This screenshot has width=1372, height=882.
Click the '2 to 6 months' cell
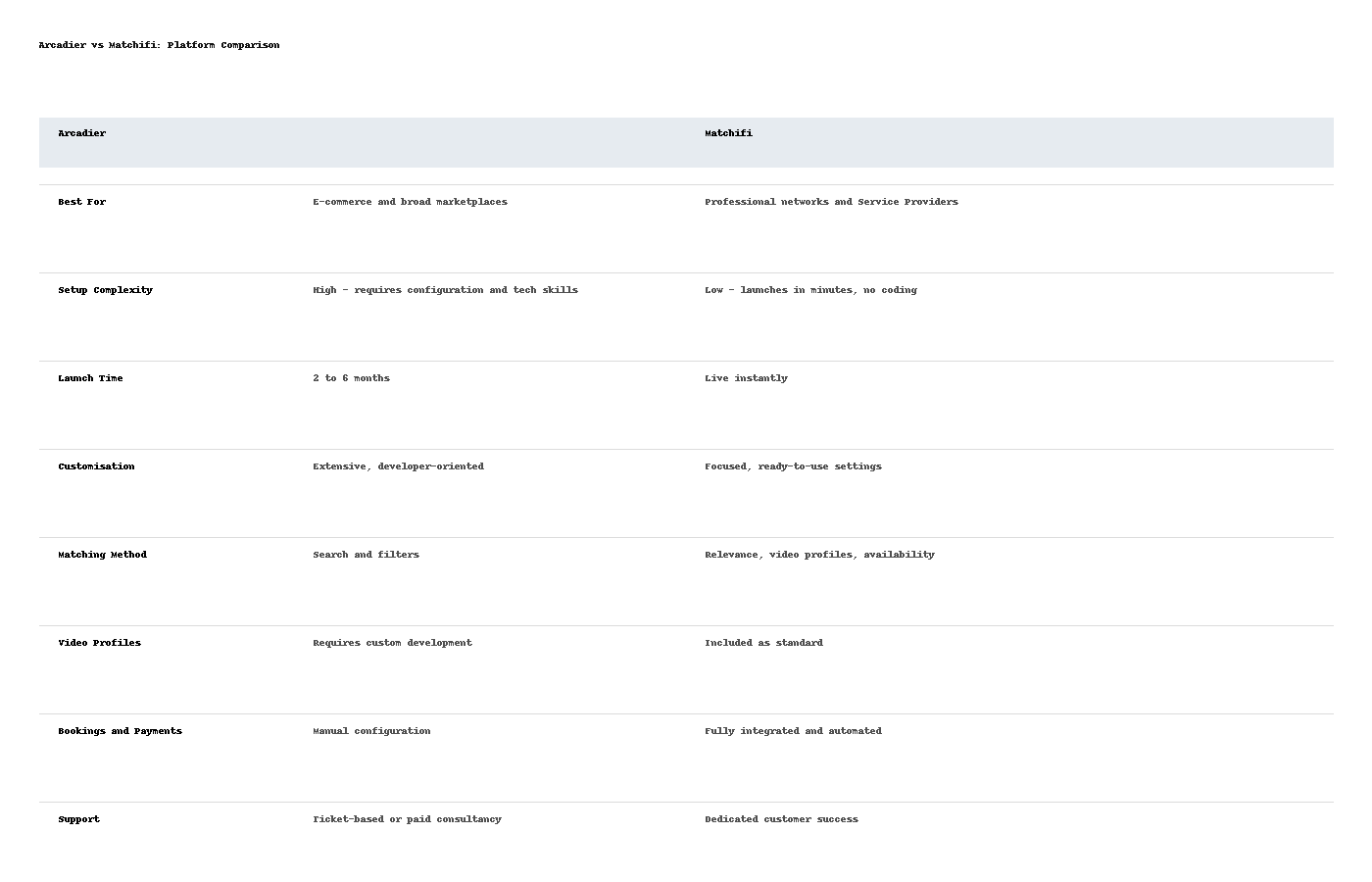coord(352,378)
